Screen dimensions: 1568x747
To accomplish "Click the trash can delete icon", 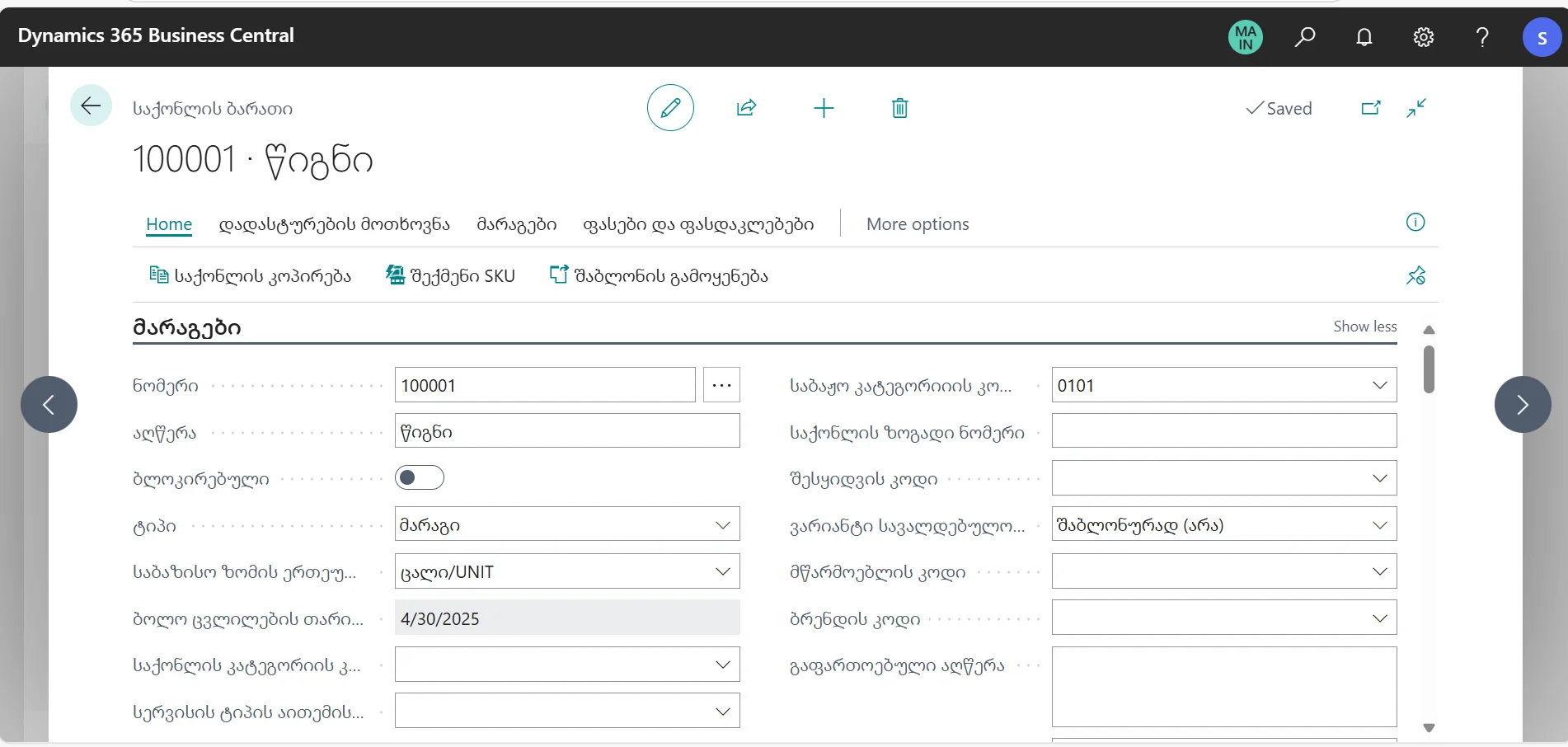I will 899,108.
